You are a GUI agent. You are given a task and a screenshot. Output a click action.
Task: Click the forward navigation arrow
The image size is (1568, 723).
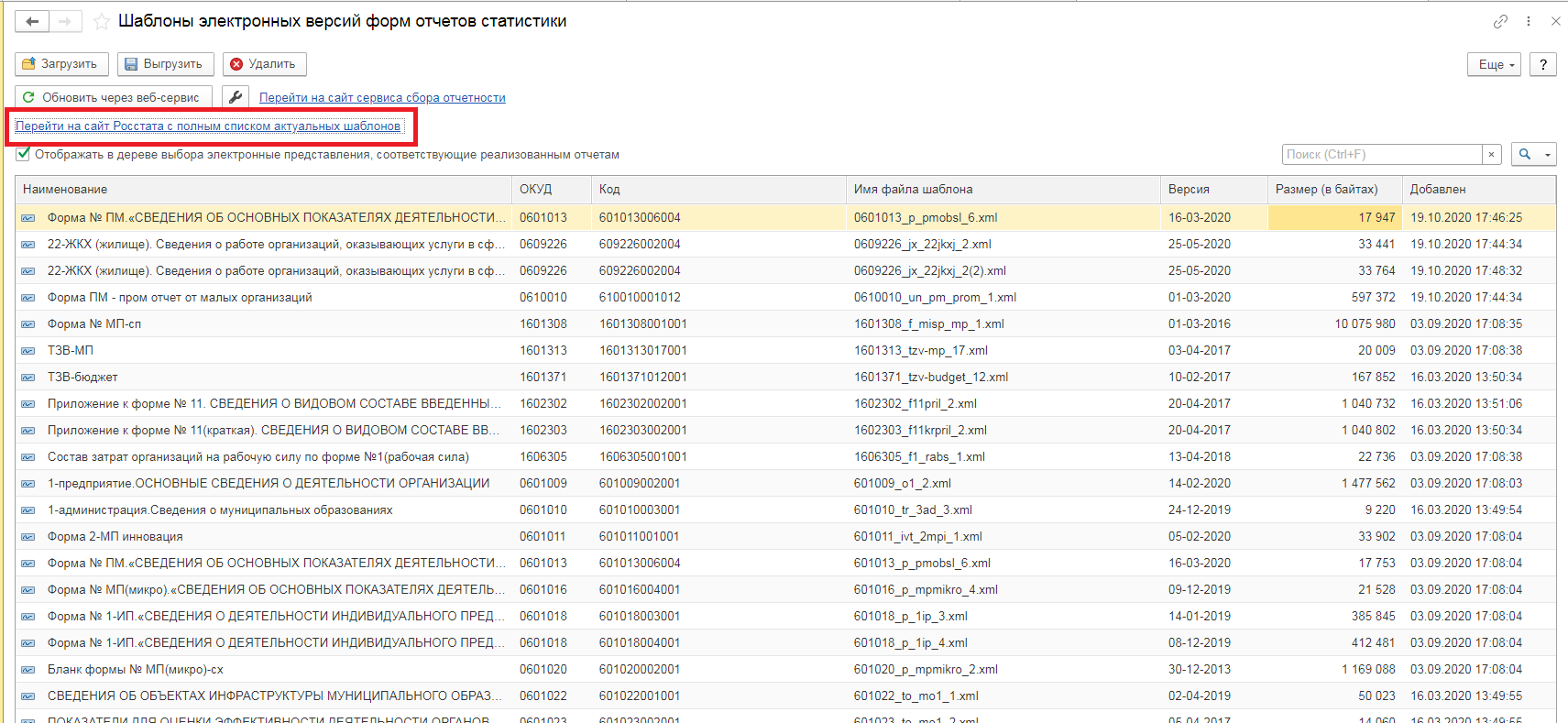65,21
